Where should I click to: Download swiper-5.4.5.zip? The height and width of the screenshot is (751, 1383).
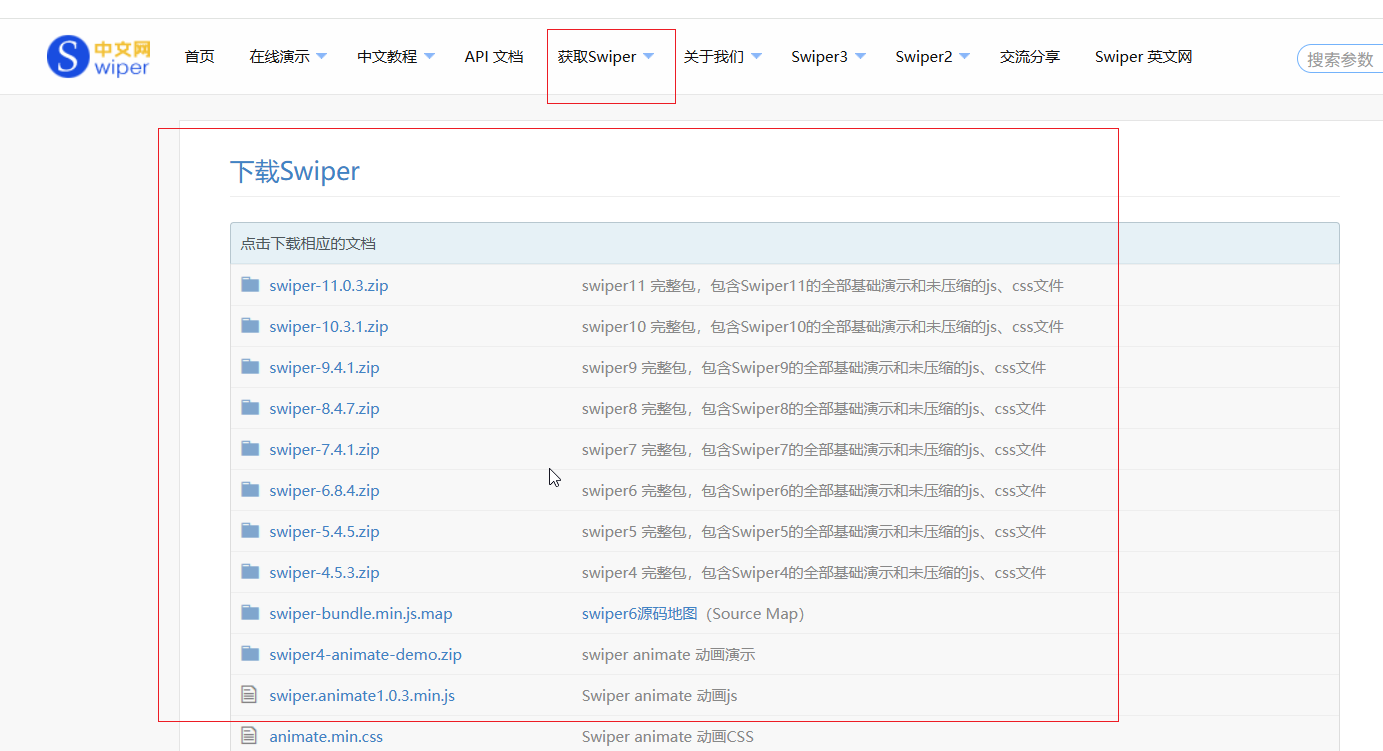(324, 532)
